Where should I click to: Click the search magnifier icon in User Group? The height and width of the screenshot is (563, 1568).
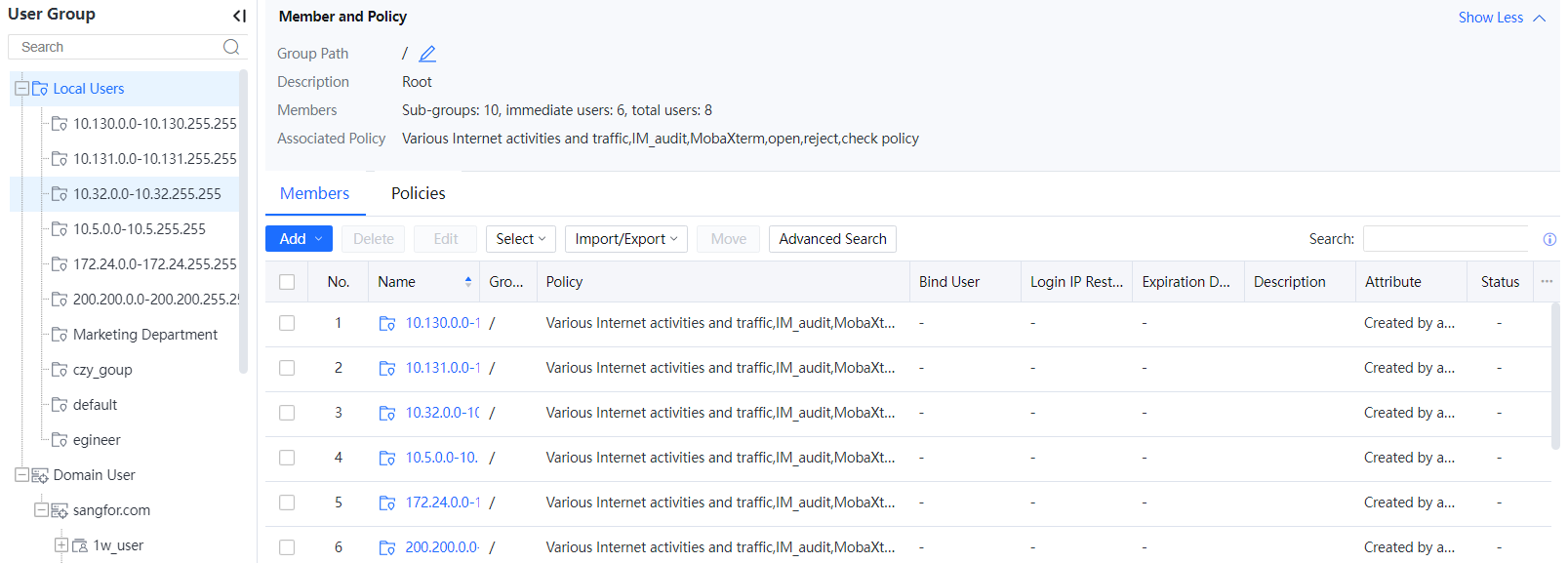(231, 47)
